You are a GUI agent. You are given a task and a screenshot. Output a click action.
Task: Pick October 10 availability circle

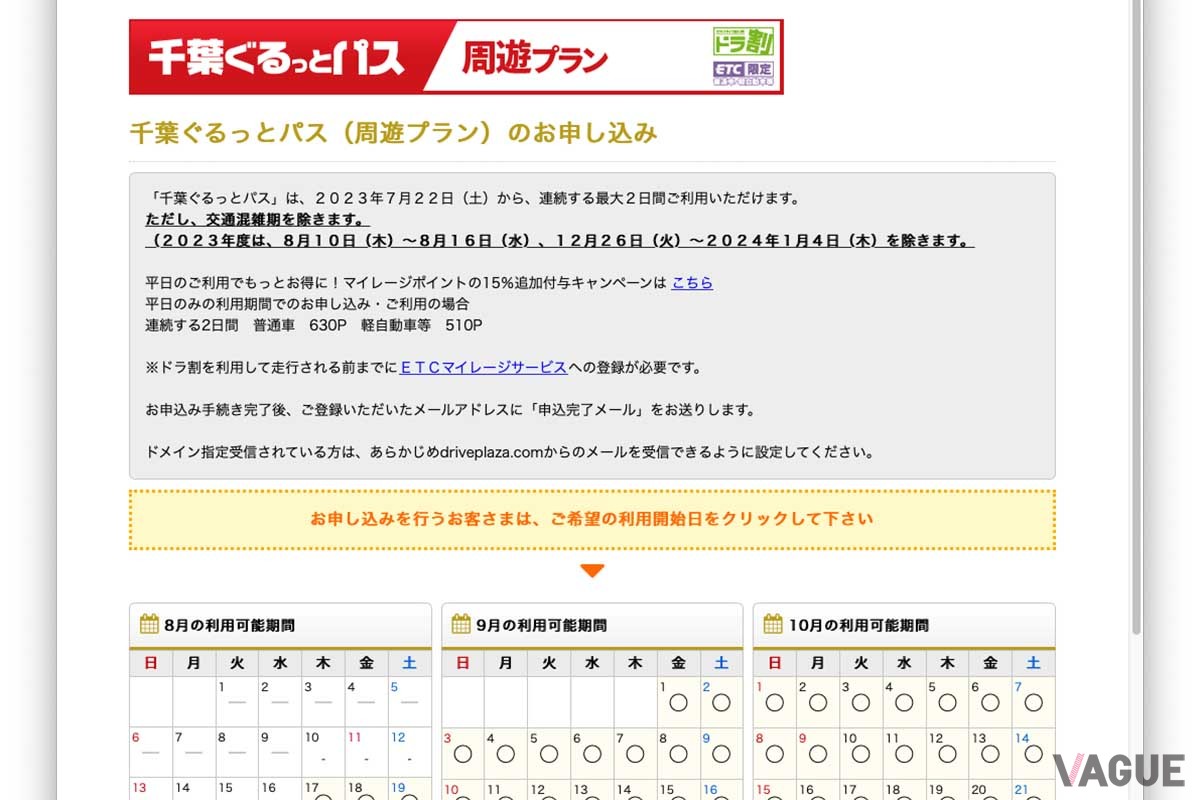coord(860,753)
